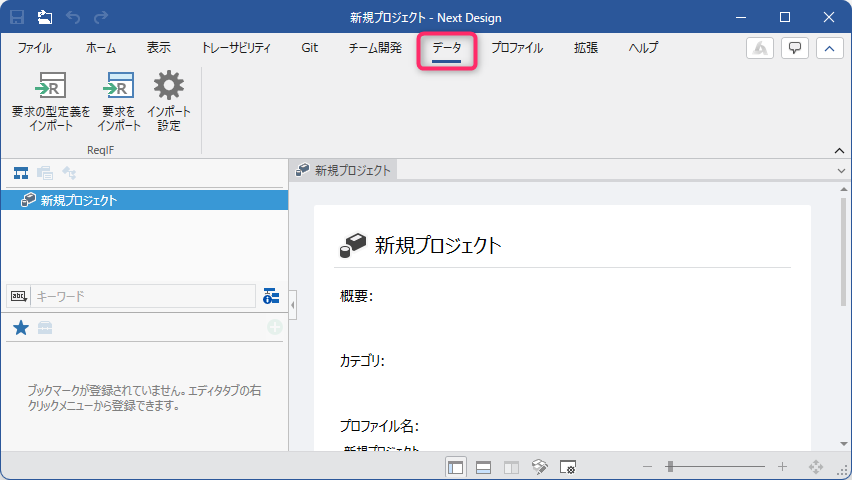Collapse the ribbon panel with small caret
The height and width of the screenshot is (480, 852).
click(840, 151)
